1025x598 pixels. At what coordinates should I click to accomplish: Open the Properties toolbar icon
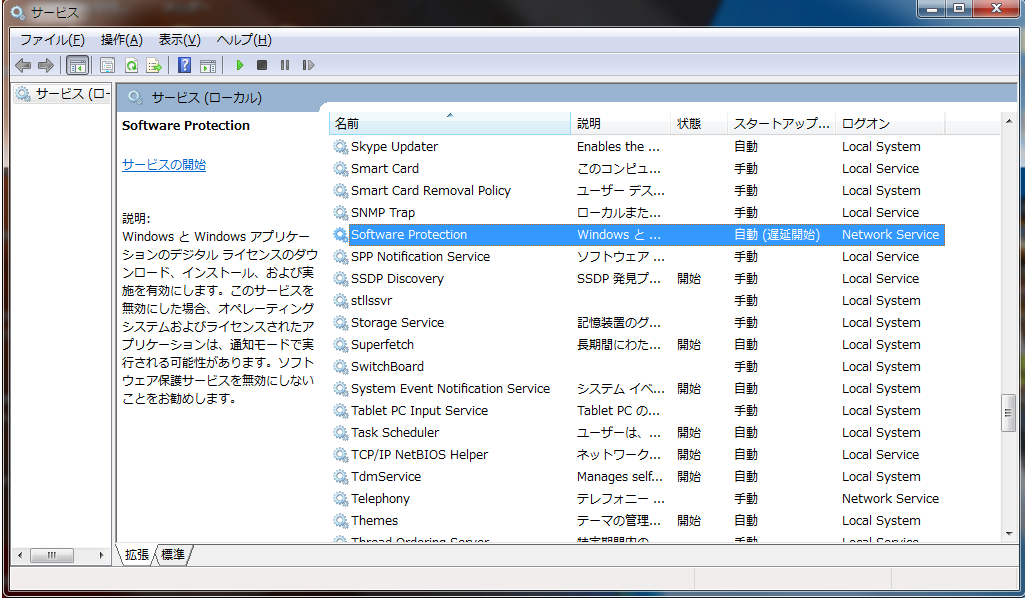[x=107, y=65]
